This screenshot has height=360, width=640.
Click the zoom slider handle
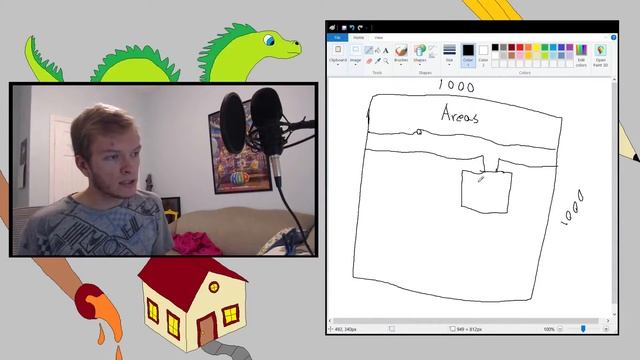583,329
